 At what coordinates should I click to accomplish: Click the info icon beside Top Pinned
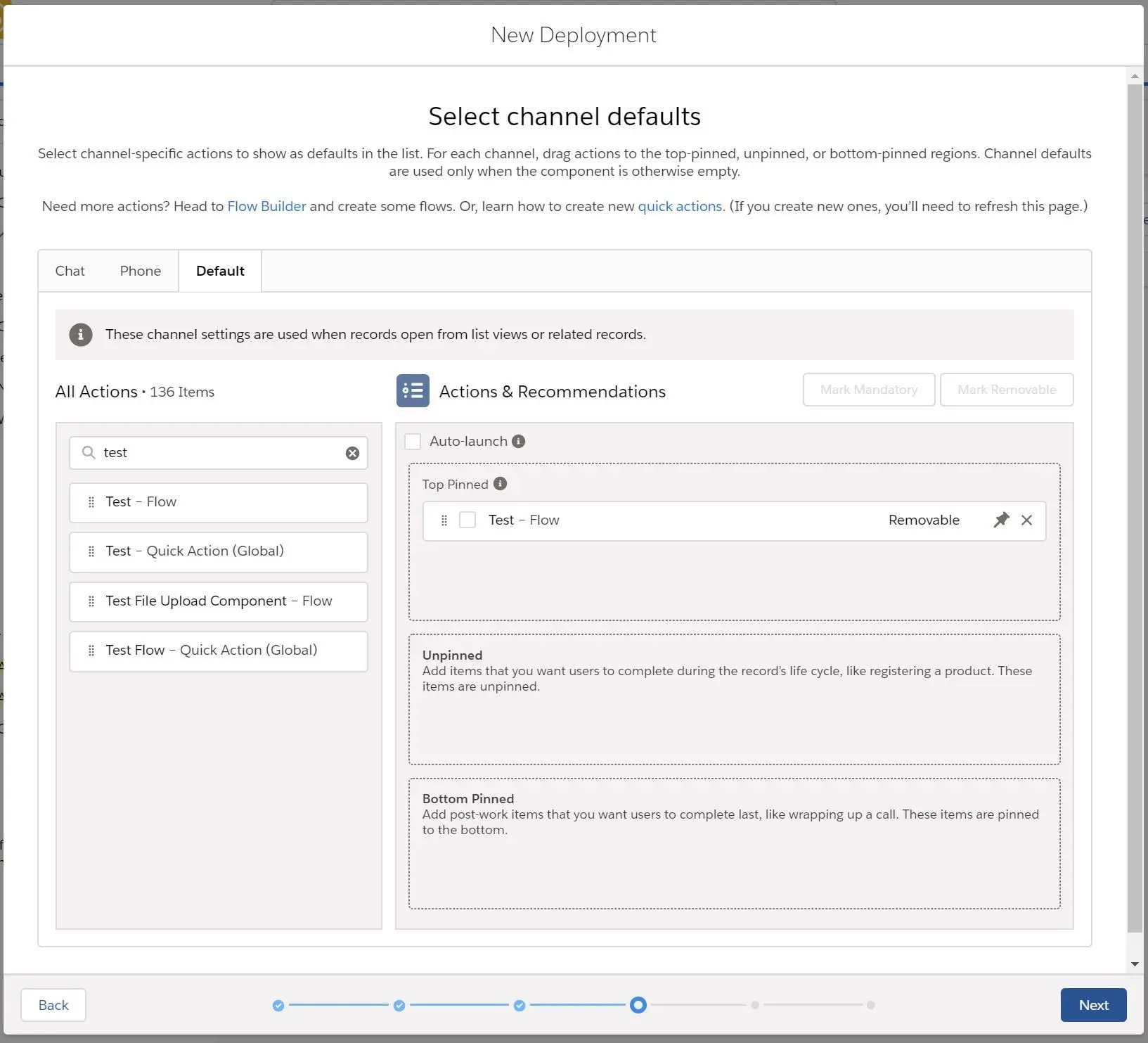click(x=500, y=484)
